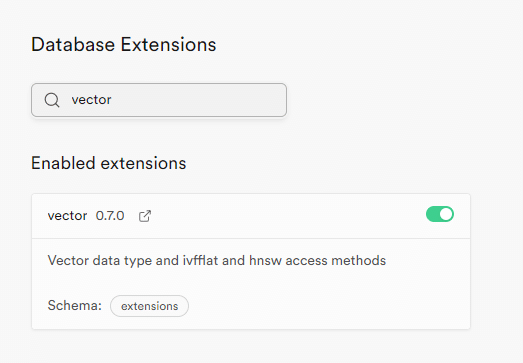Click the "Database Extensions" page heading

click(x=124, y=45)
